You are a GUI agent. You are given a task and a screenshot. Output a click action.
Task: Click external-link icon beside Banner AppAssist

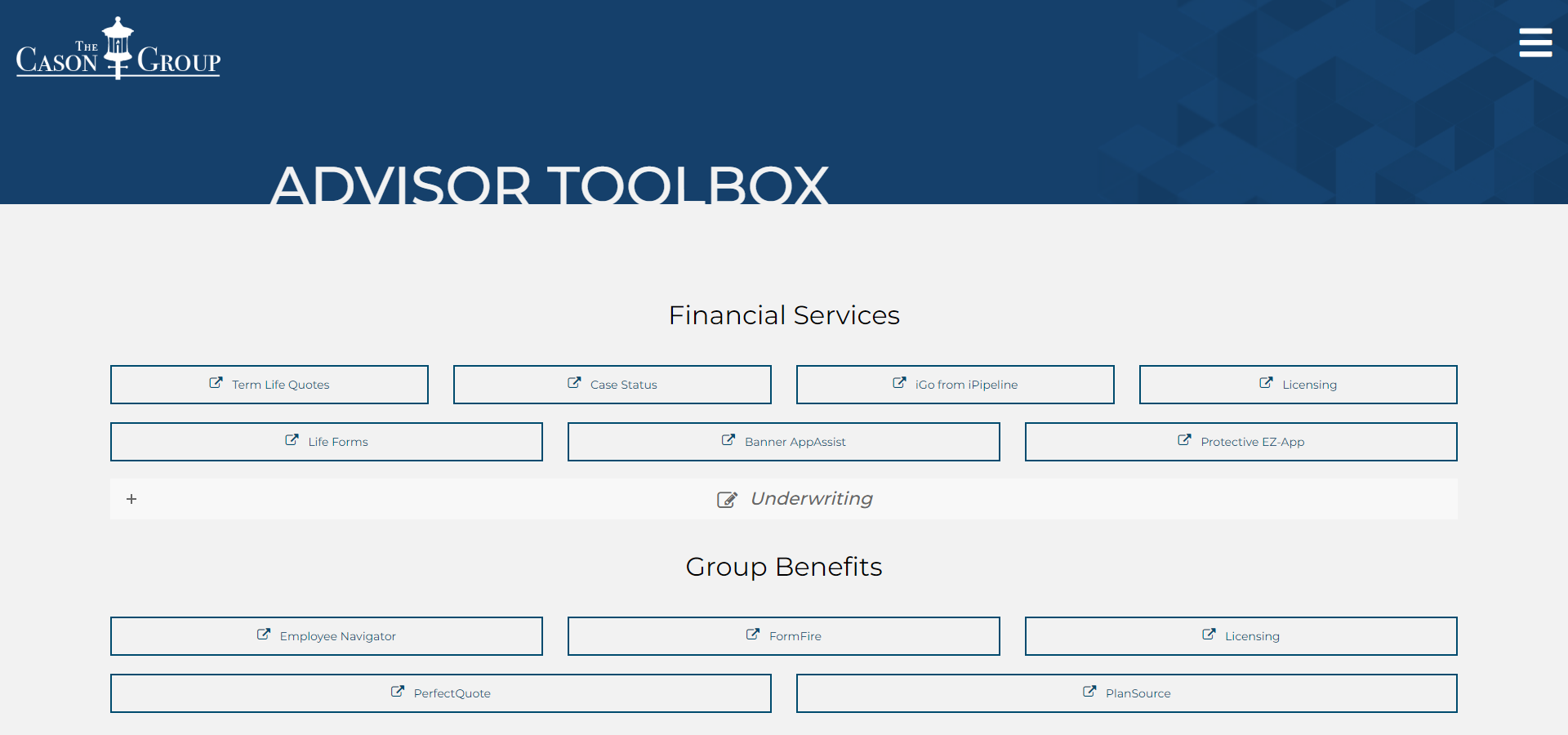pos(728,440)
